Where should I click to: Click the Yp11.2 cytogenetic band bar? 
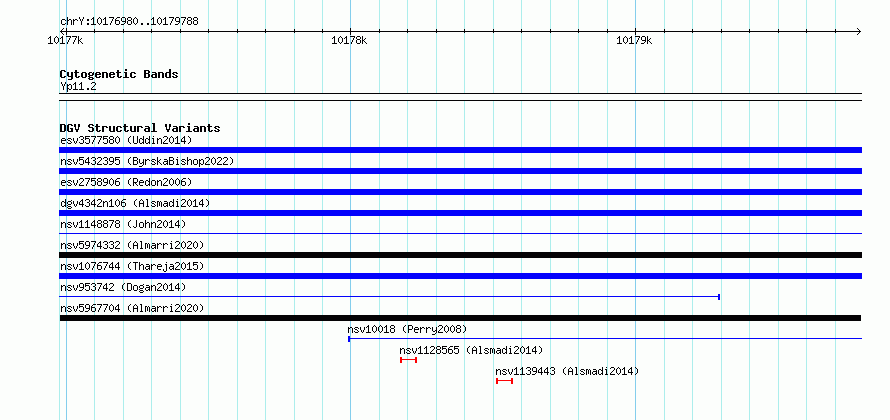(x=460, y=97)
